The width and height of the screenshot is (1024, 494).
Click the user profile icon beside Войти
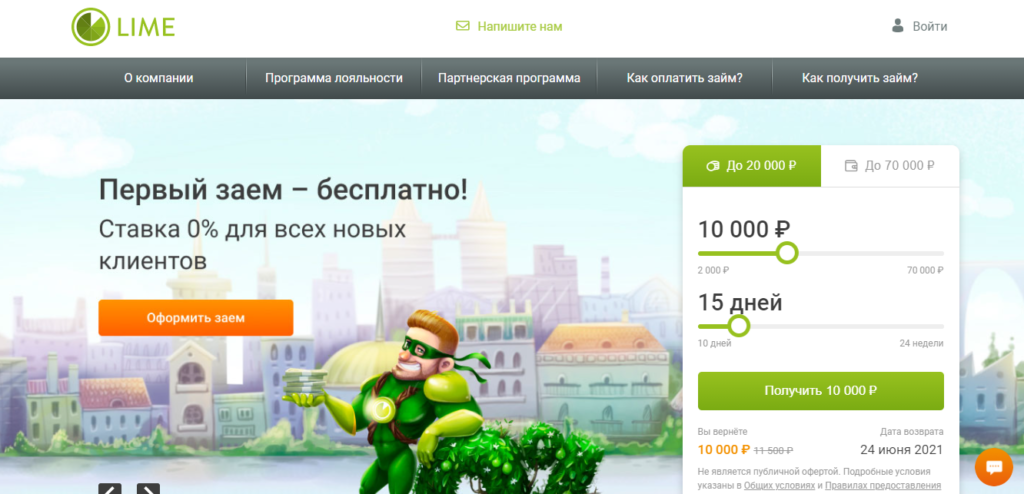coord(898,26)
